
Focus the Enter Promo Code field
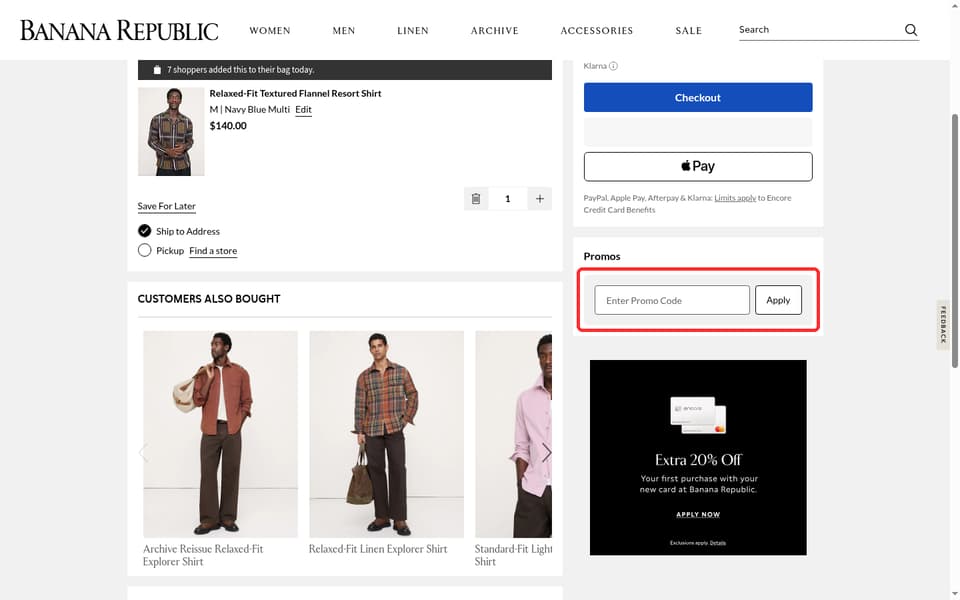pos(672,300)
